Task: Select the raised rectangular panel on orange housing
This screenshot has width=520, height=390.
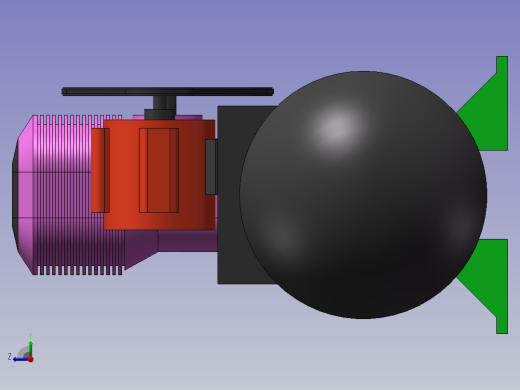Action: tap(159, 170)
